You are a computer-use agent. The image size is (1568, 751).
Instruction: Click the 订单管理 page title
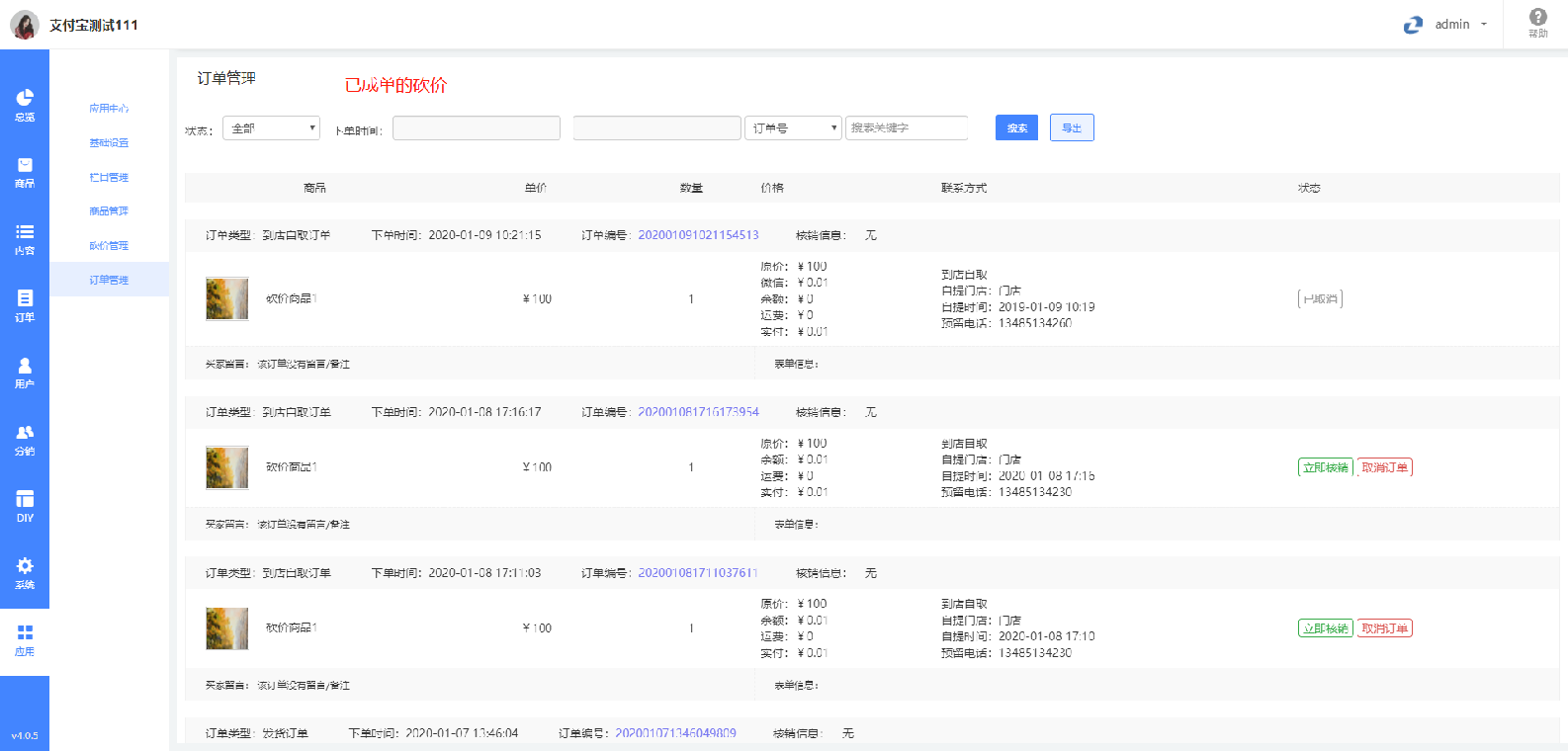coord(226,78)
